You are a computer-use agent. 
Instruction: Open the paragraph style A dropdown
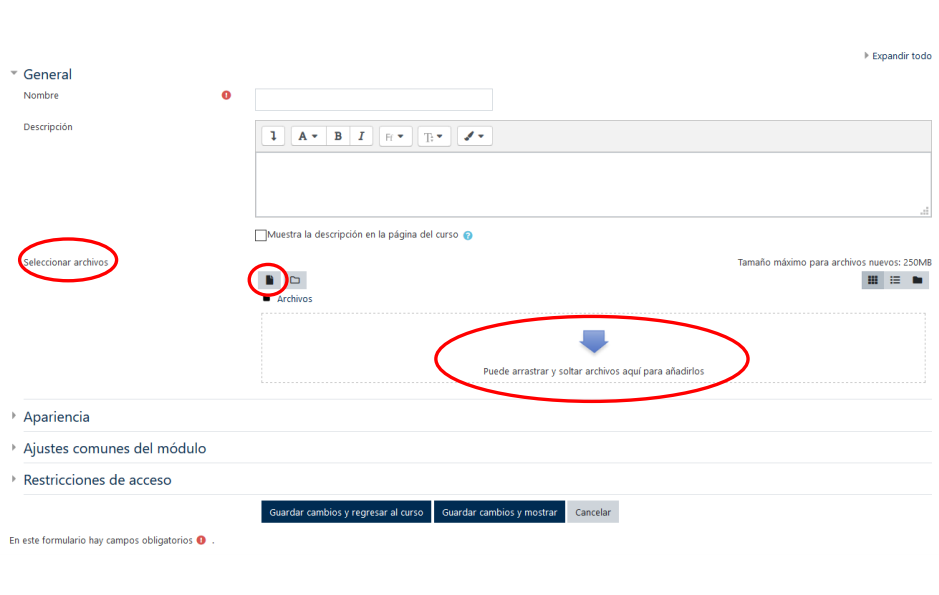point(308,136)
